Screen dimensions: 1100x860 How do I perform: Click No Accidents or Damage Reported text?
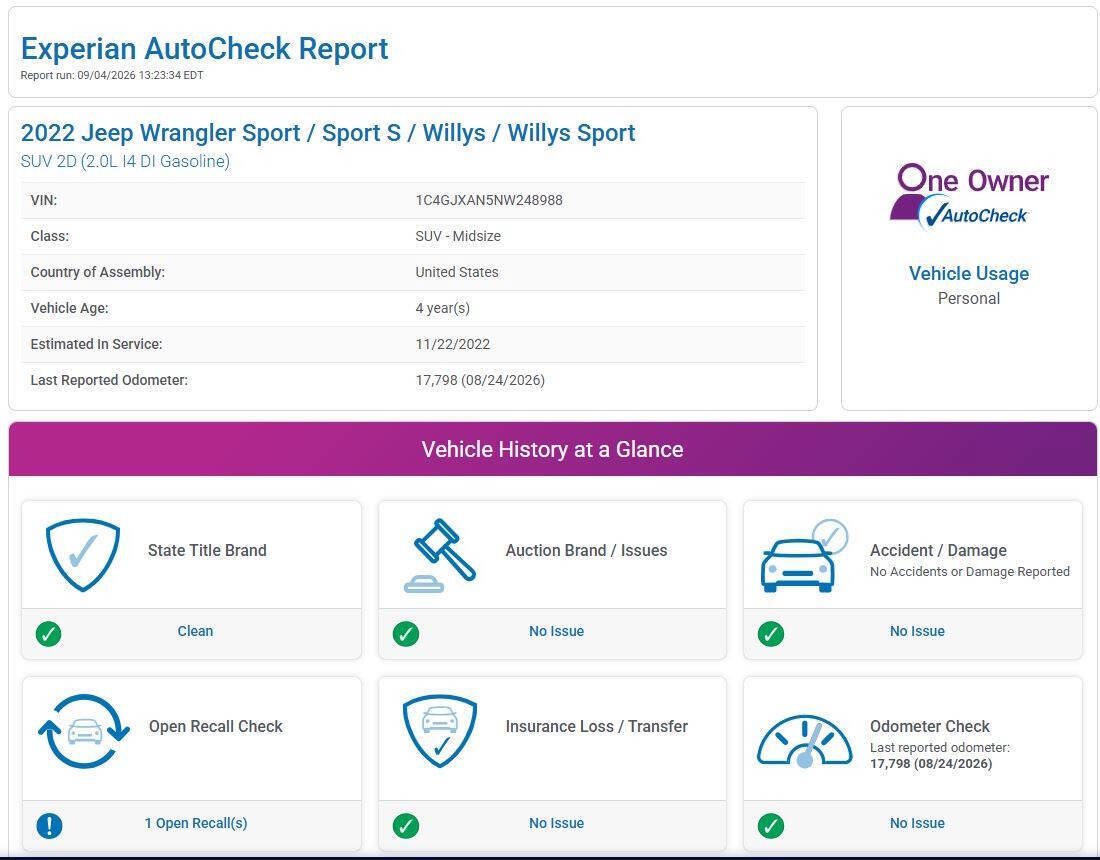pos(970,571)
